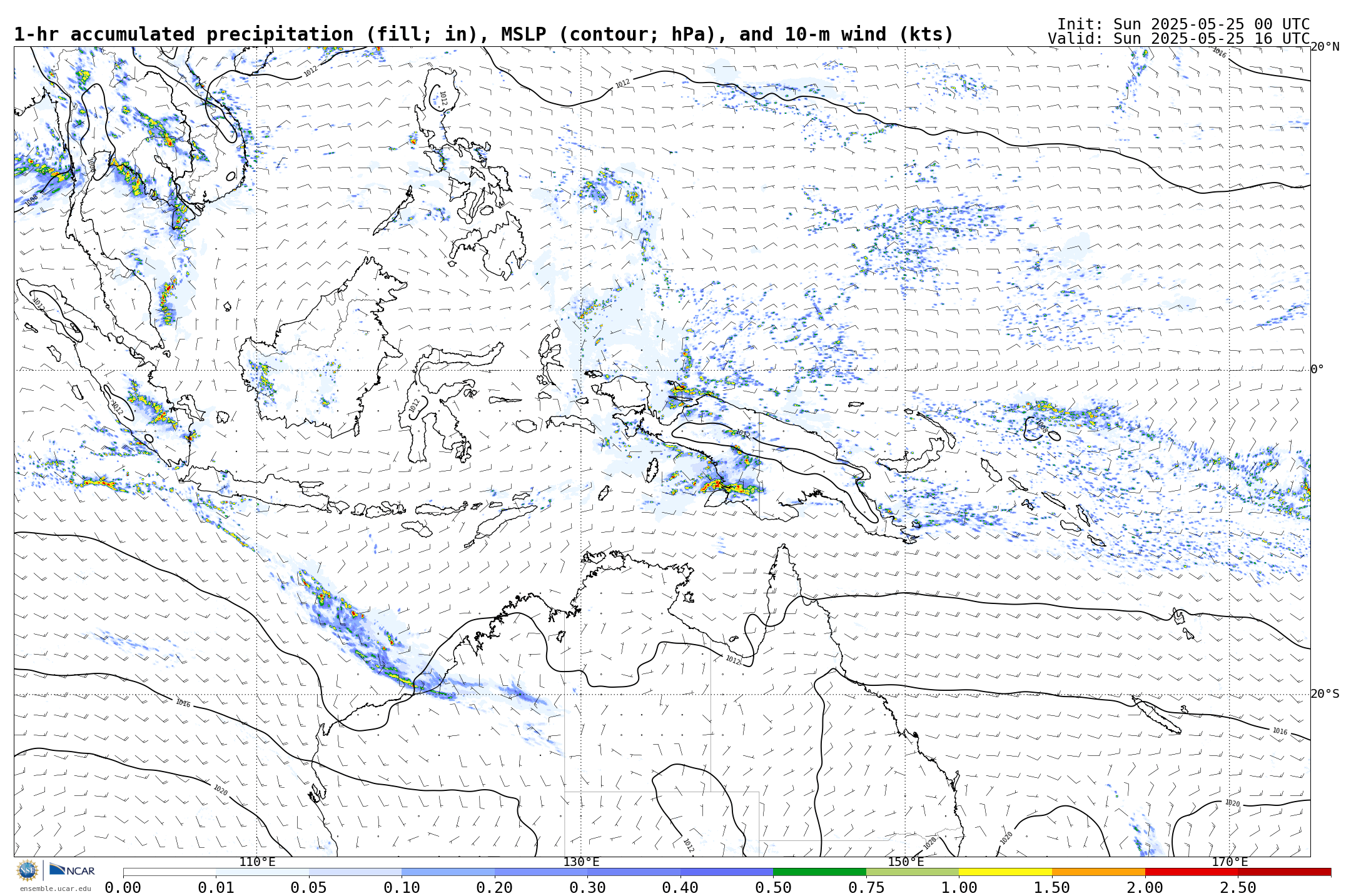Click the 0.10 colorbar value
This screenshot has height=896, width=1351.
402,888
